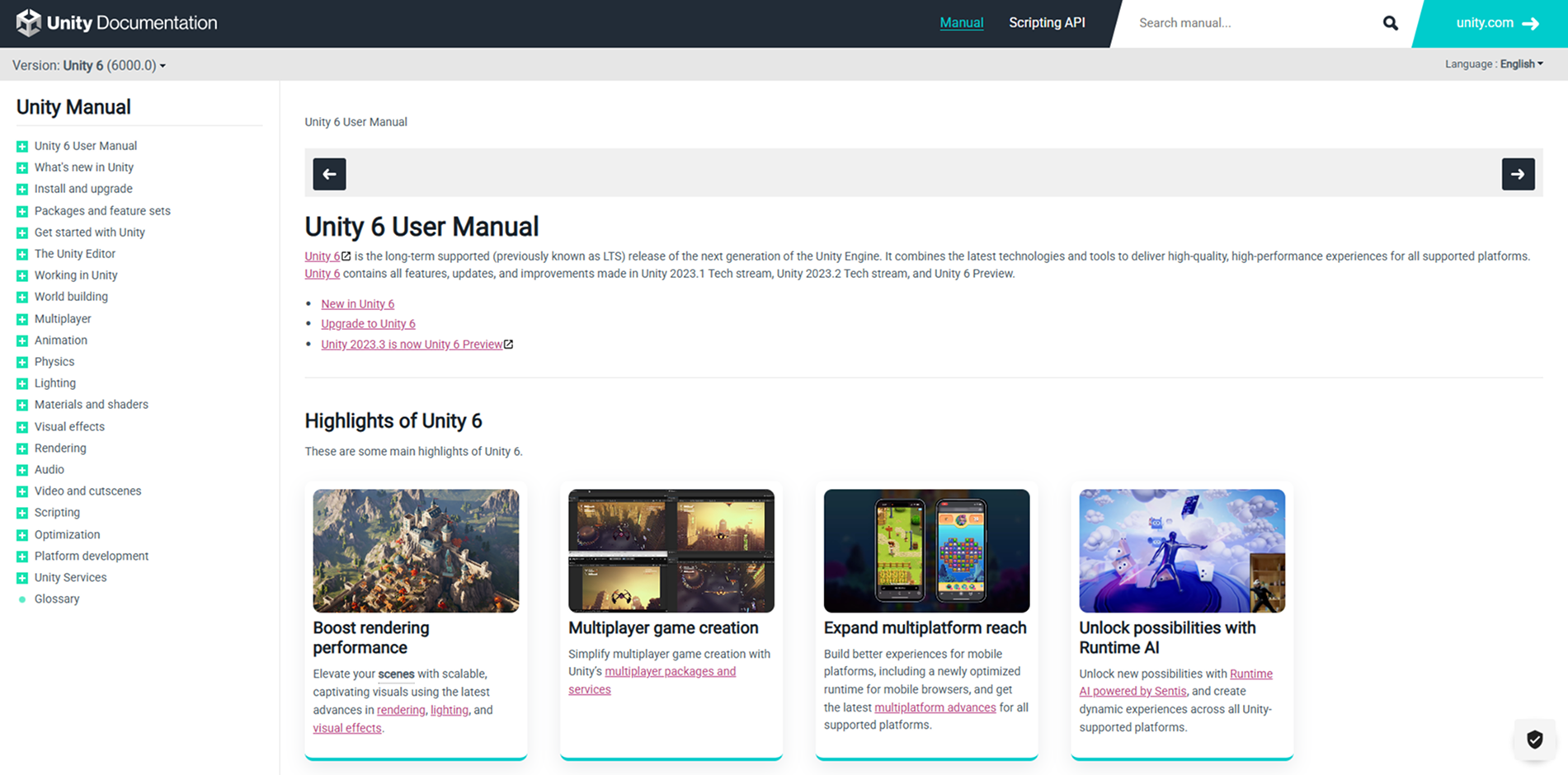Open the Physics sidebar link

(54, 362)
